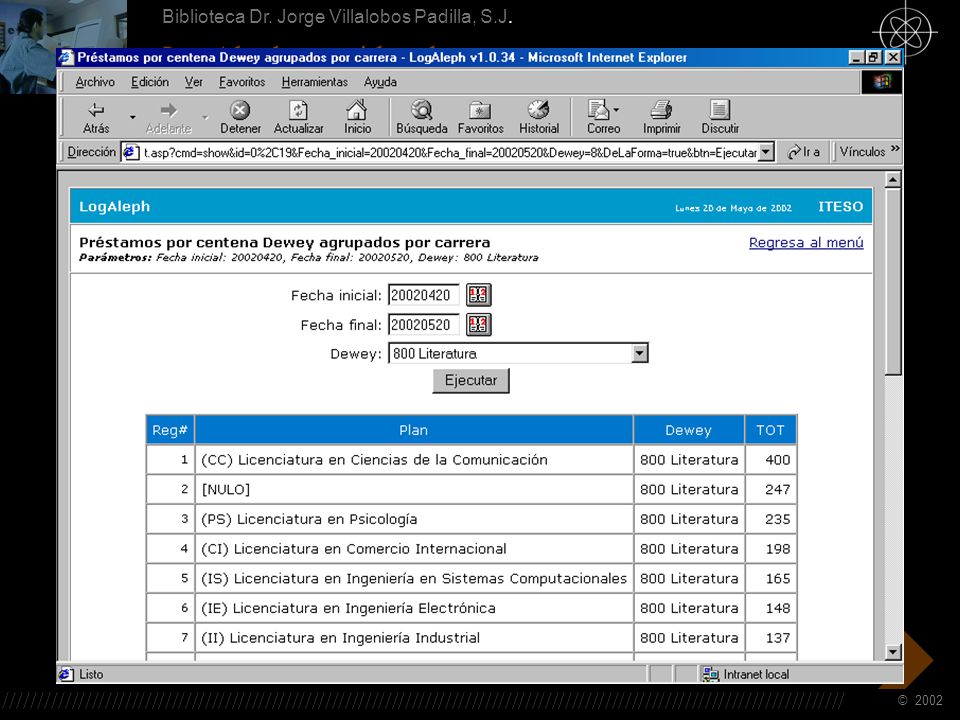Click the page icon in the address bar

click(130, 152)
